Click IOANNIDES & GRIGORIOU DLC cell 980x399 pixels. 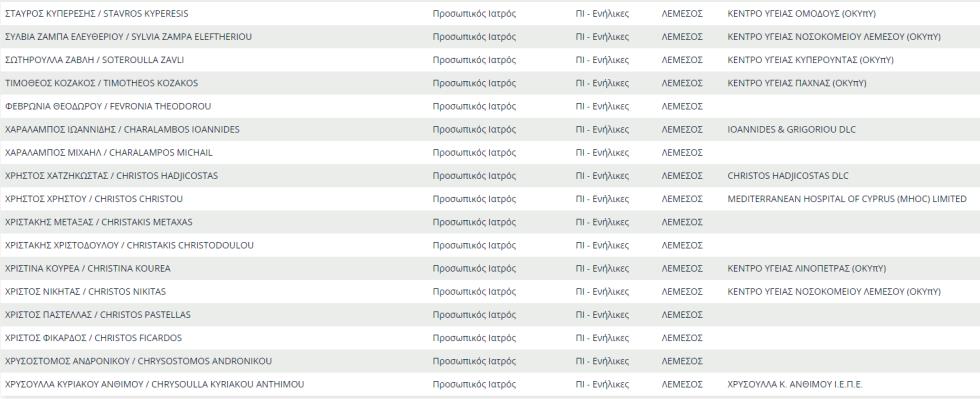pos(791,129)
